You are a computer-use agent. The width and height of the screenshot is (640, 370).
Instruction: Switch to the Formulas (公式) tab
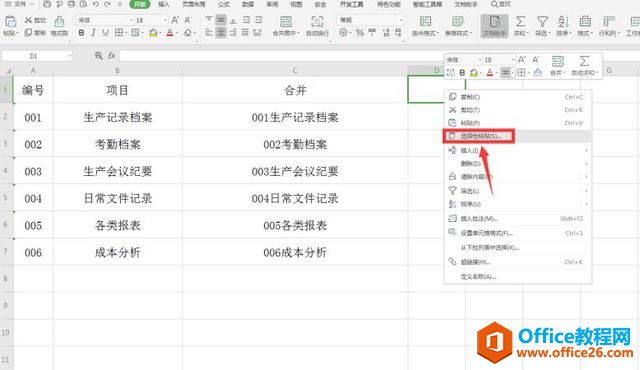tap(223, 4)
